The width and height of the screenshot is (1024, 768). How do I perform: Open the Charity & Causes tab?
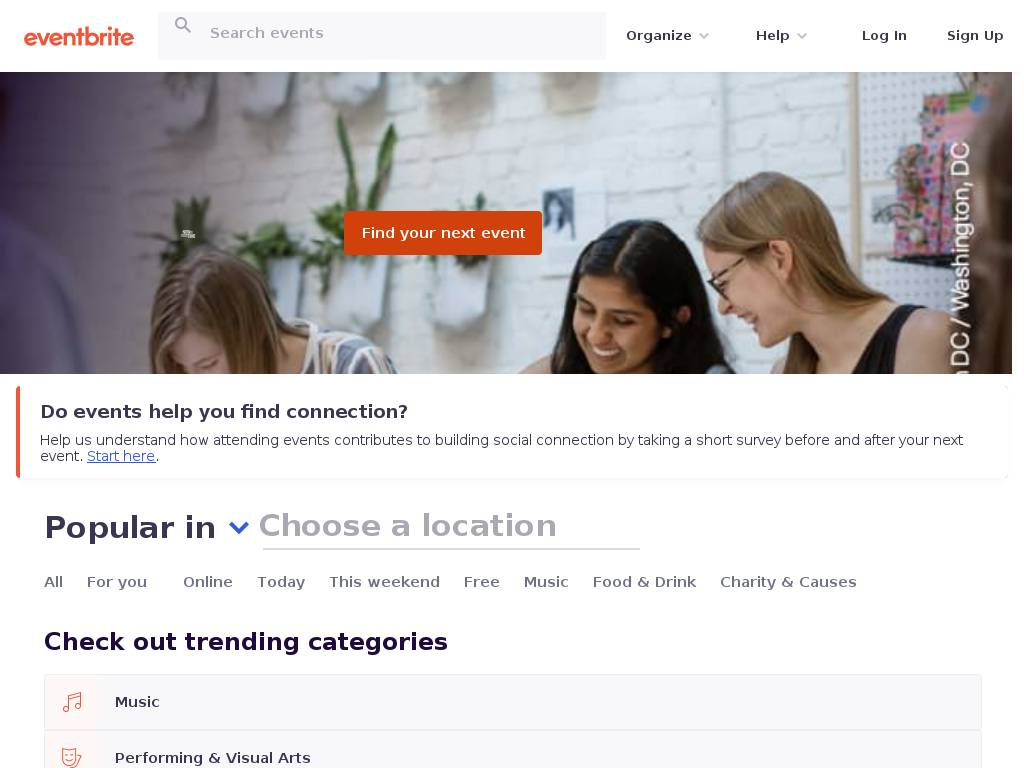coord(788,582)
